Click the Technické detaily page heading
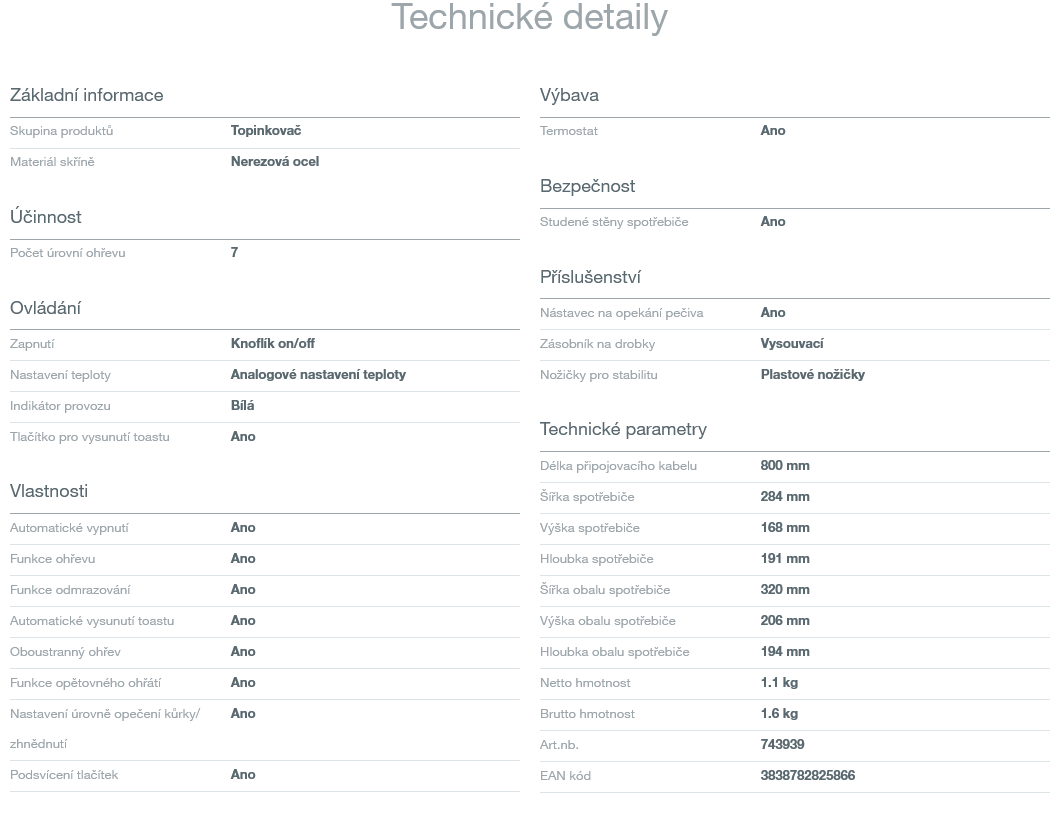Viewport: 1060px width, 838px height. (x=529, y=17)
